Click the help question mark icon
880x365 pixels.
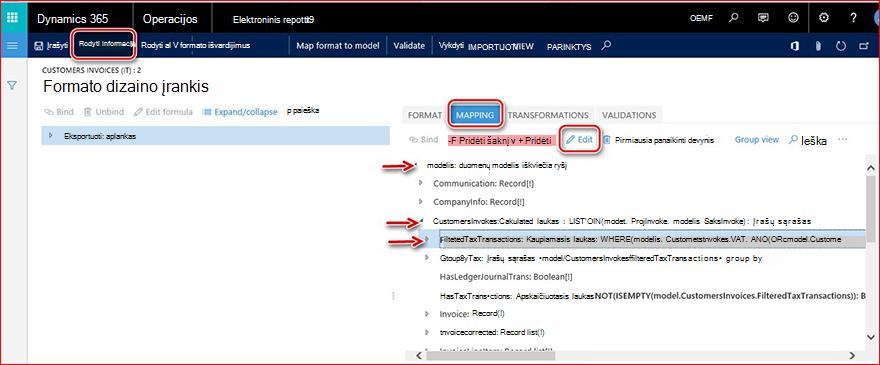pos(853,17)
